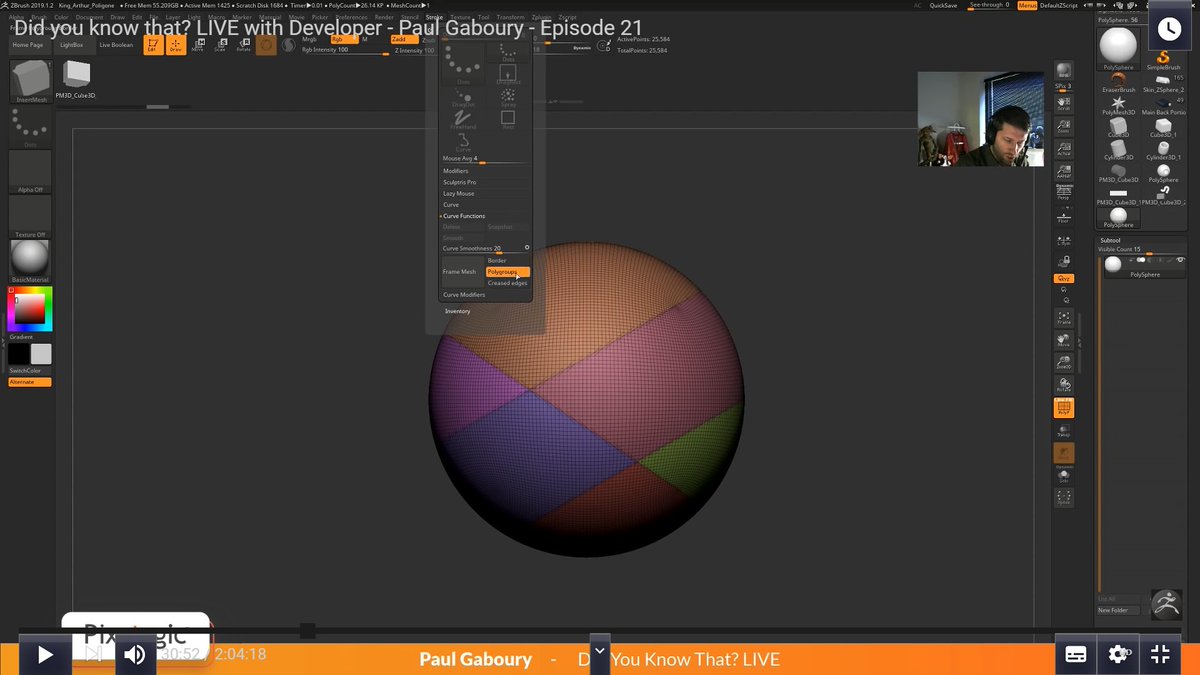Image resolution: width=1200 pixels, height=675 pixels.
Task: Play the video
Action: point(45,655)
